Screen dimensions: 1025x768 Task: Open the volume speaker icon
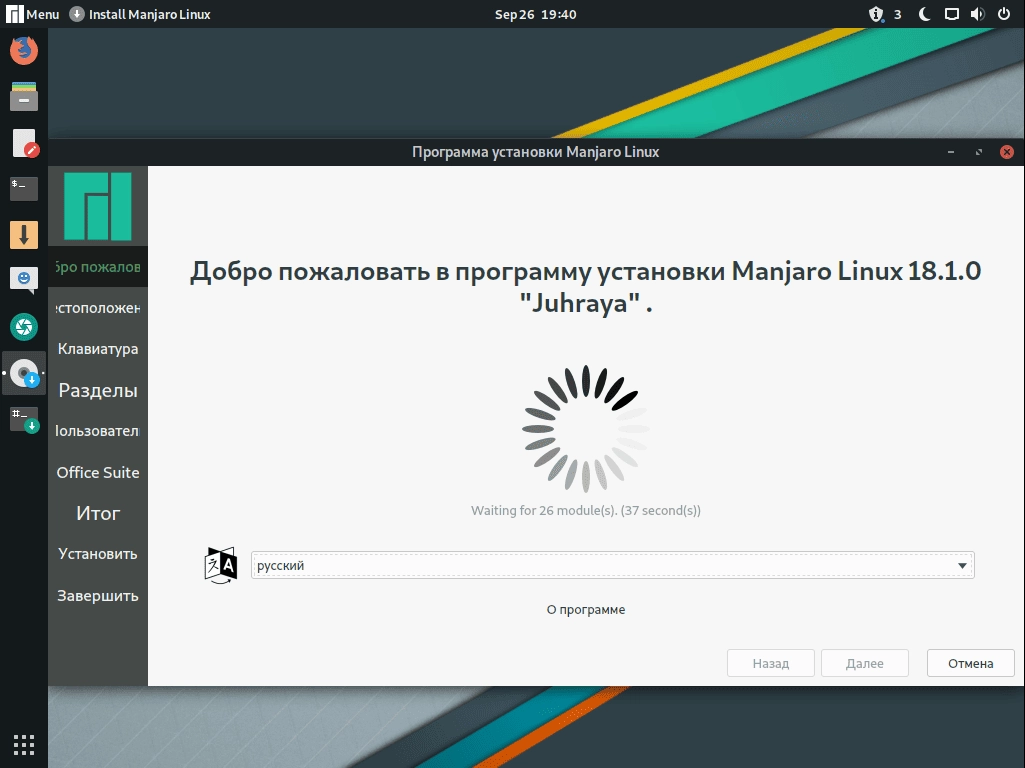pos(977,14)
